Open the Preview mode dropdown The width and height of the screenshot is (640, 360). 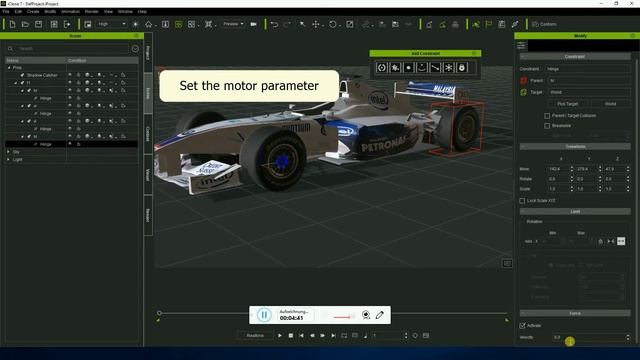click(x=233, y=24)
